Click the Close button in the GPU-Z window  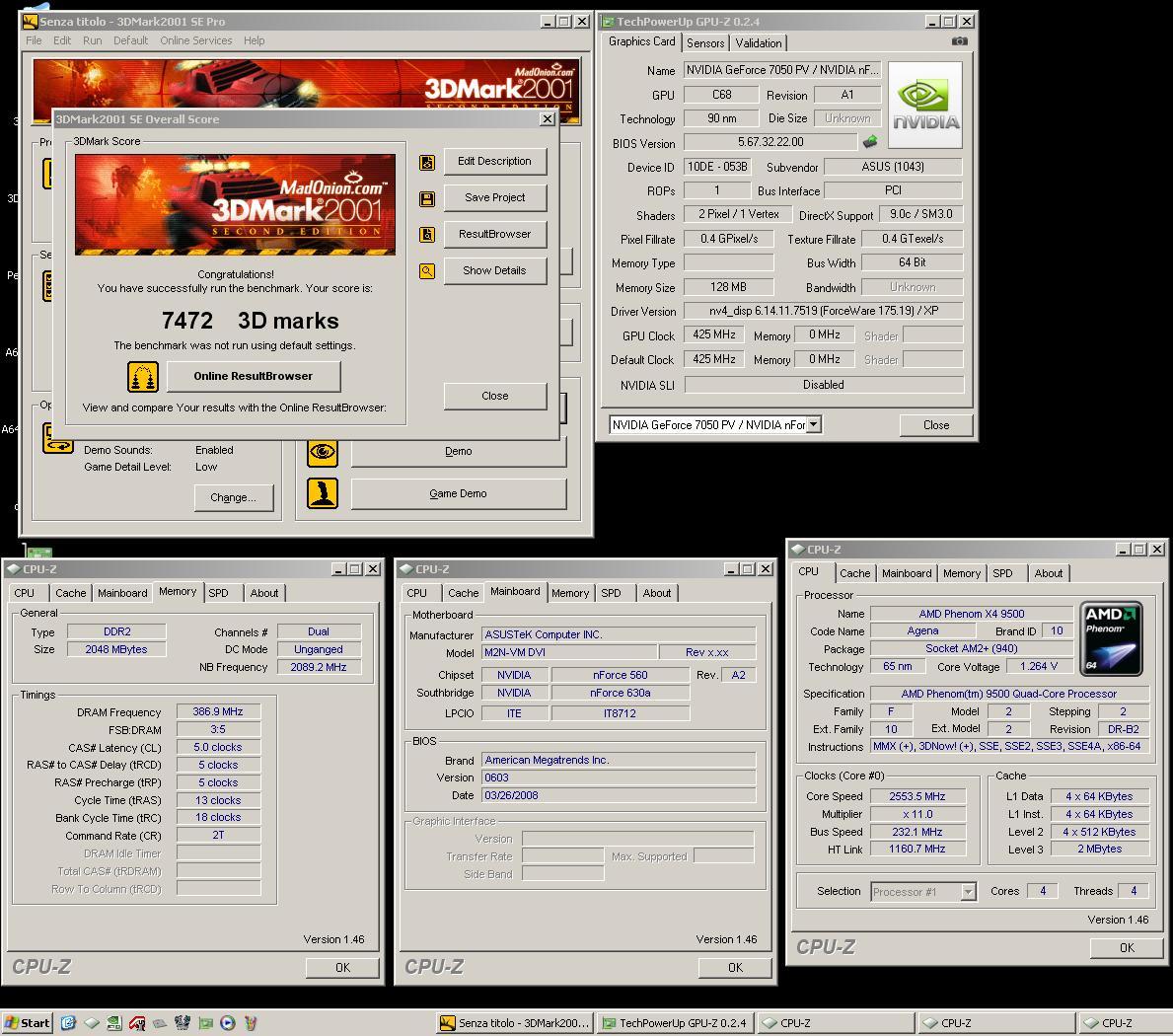point(936,425)
